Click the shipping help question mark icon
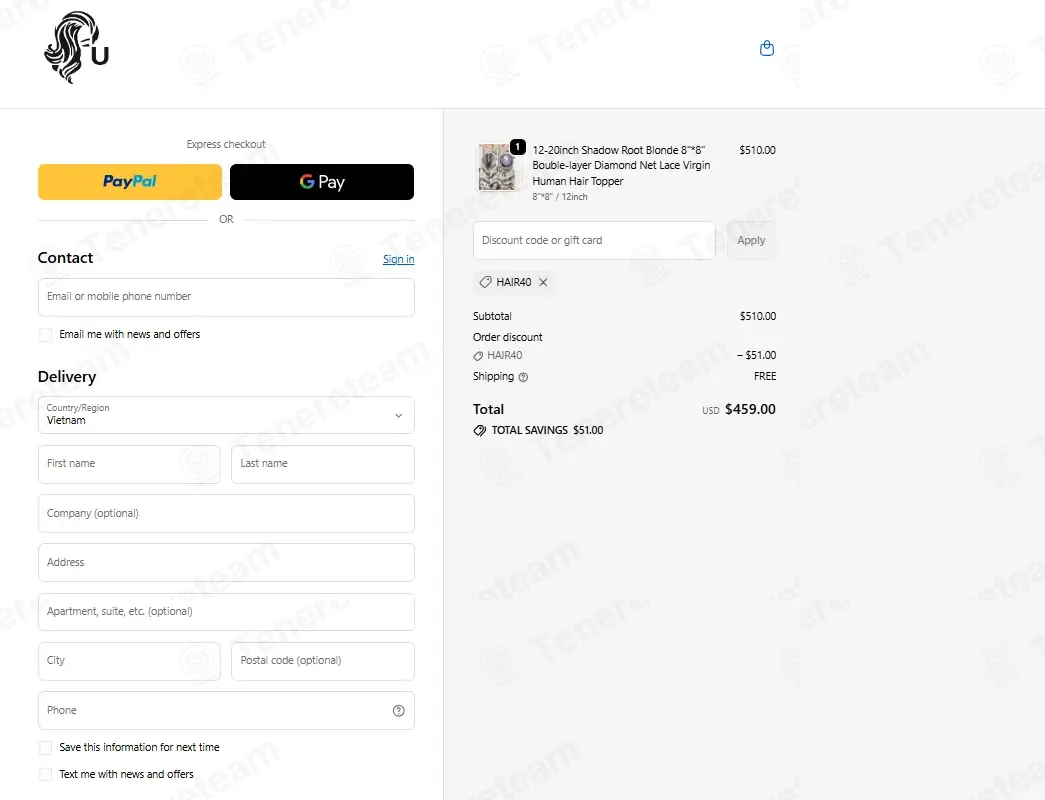This screenshot has width=1045, height=800. [x=523, y=377]
